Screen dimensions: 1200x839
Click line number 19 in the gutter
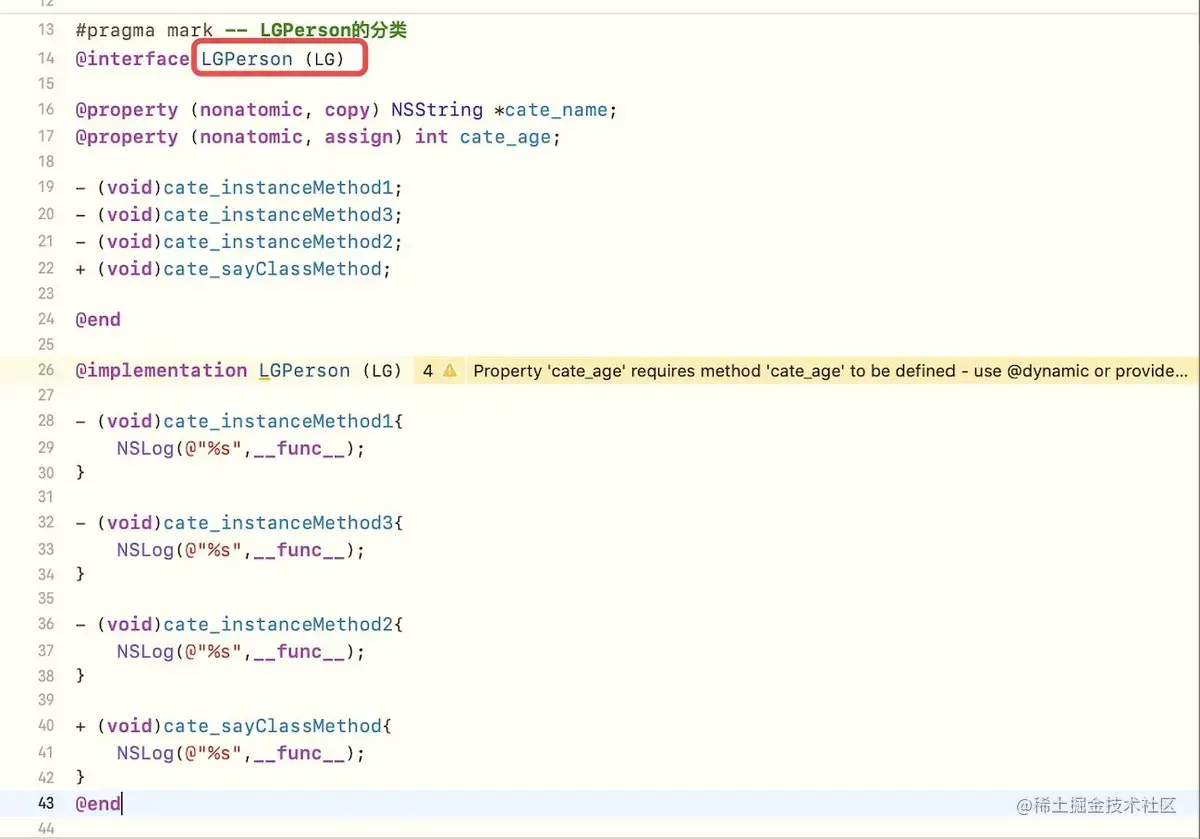tap(46, 187)
